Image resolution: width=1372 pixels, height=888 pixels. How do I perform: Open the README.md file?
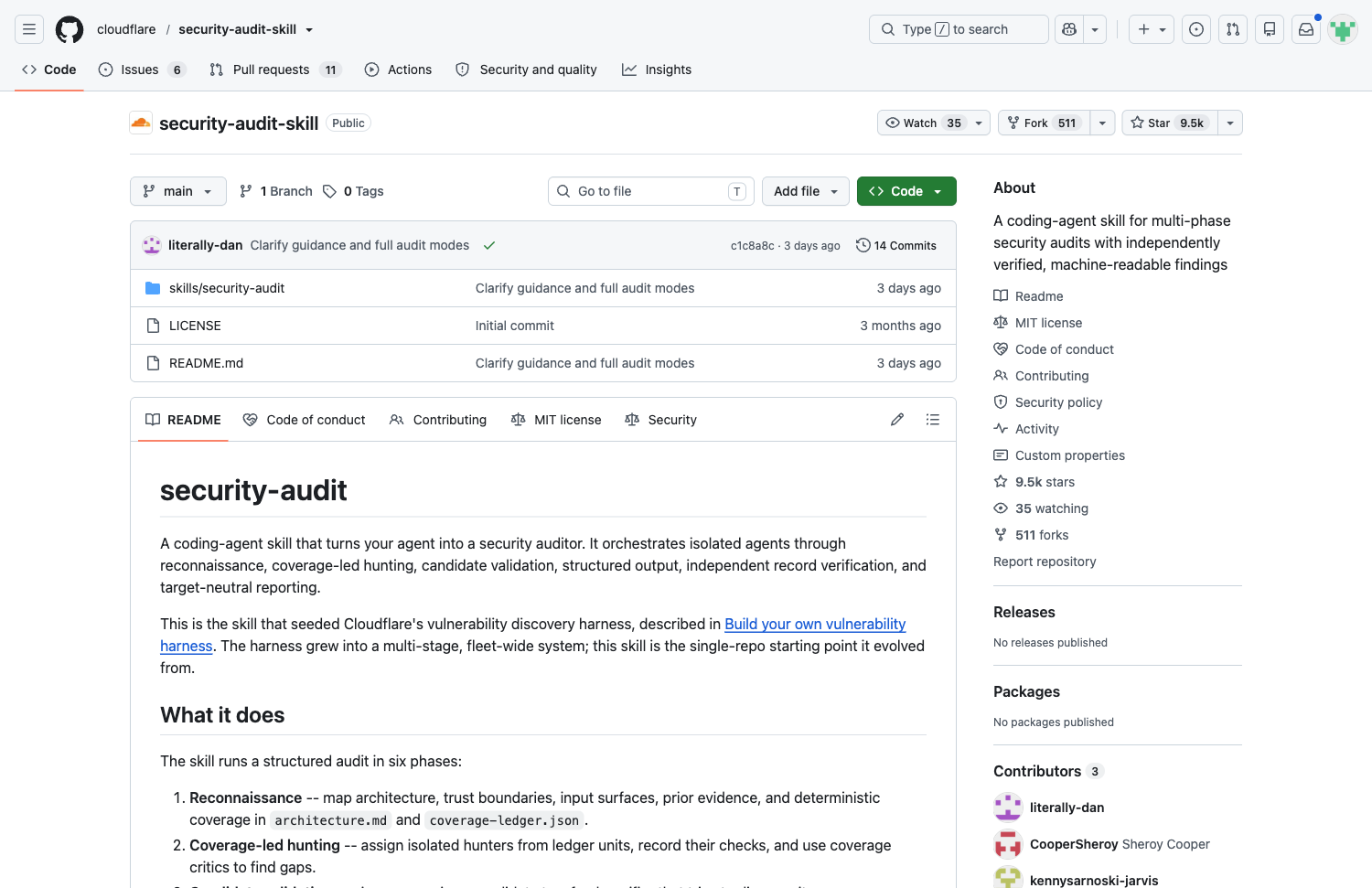click(206, 363)
